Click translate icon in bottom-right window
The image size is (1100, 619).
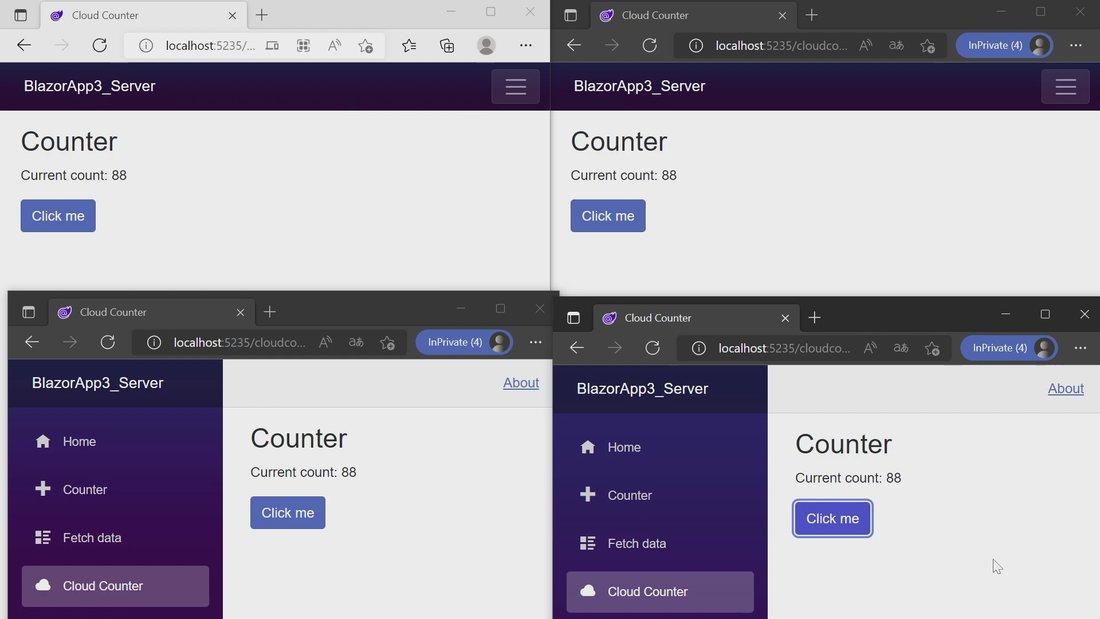coord(901,348)
